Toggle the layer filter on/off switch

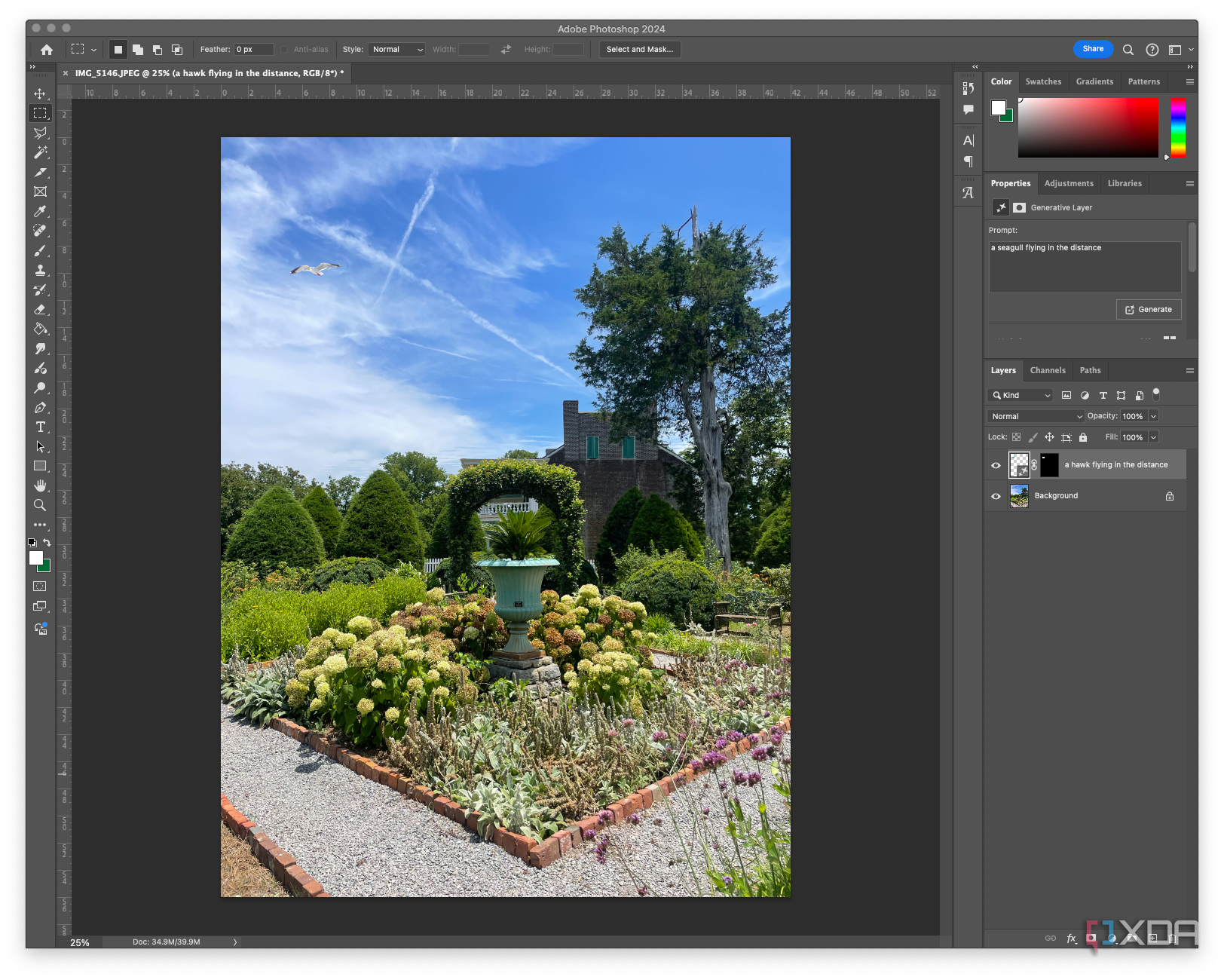[x=1156, y=394]
